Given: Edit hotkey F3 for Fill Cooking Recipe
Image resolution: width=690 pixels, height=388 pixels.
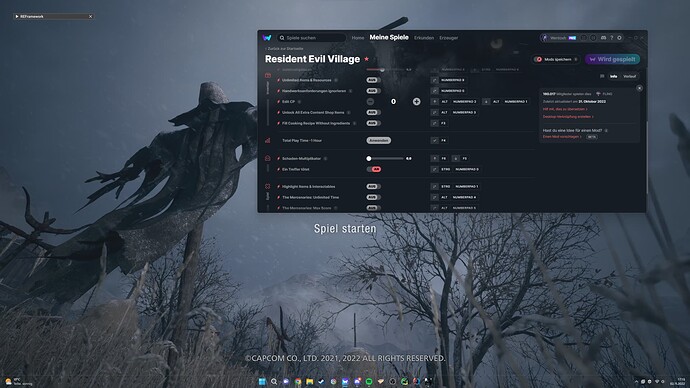Looking at the screenshot, I should point(435,123).
